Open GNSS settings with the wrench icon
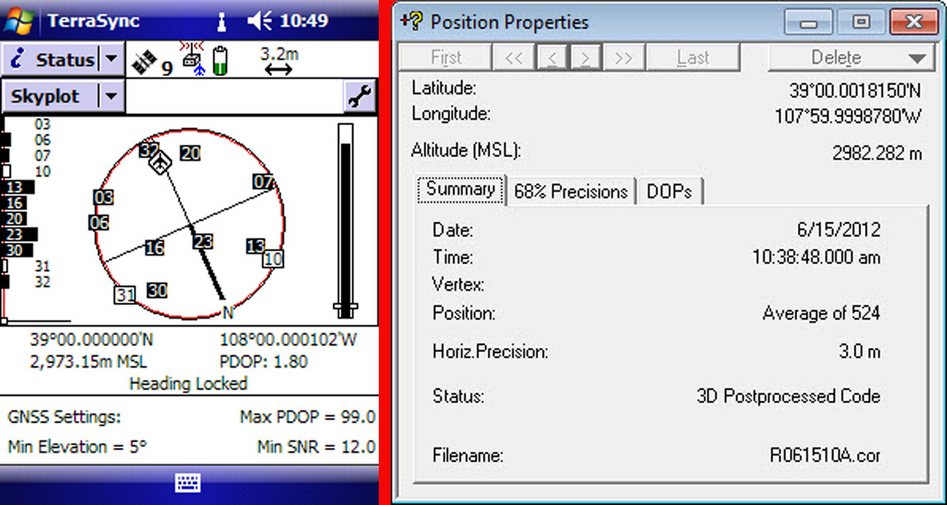 [x=360, y=96]
